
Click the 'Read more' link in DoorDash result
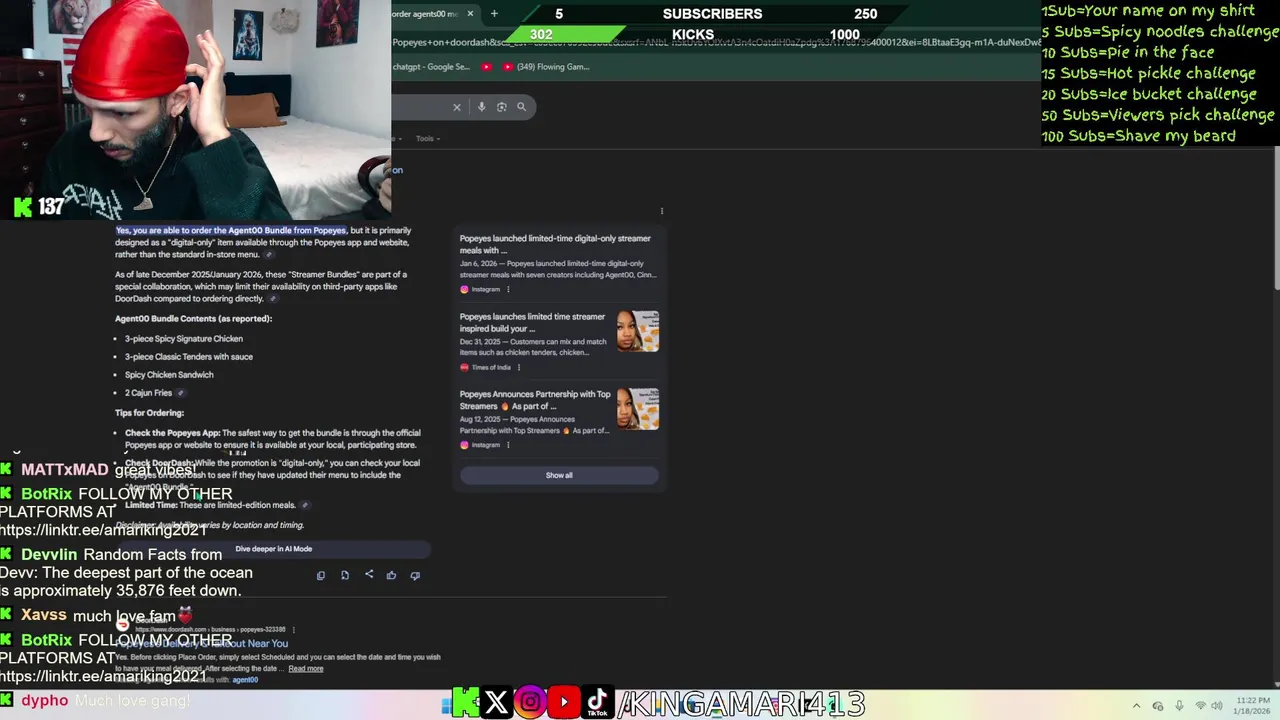click(x=306, y=669)
